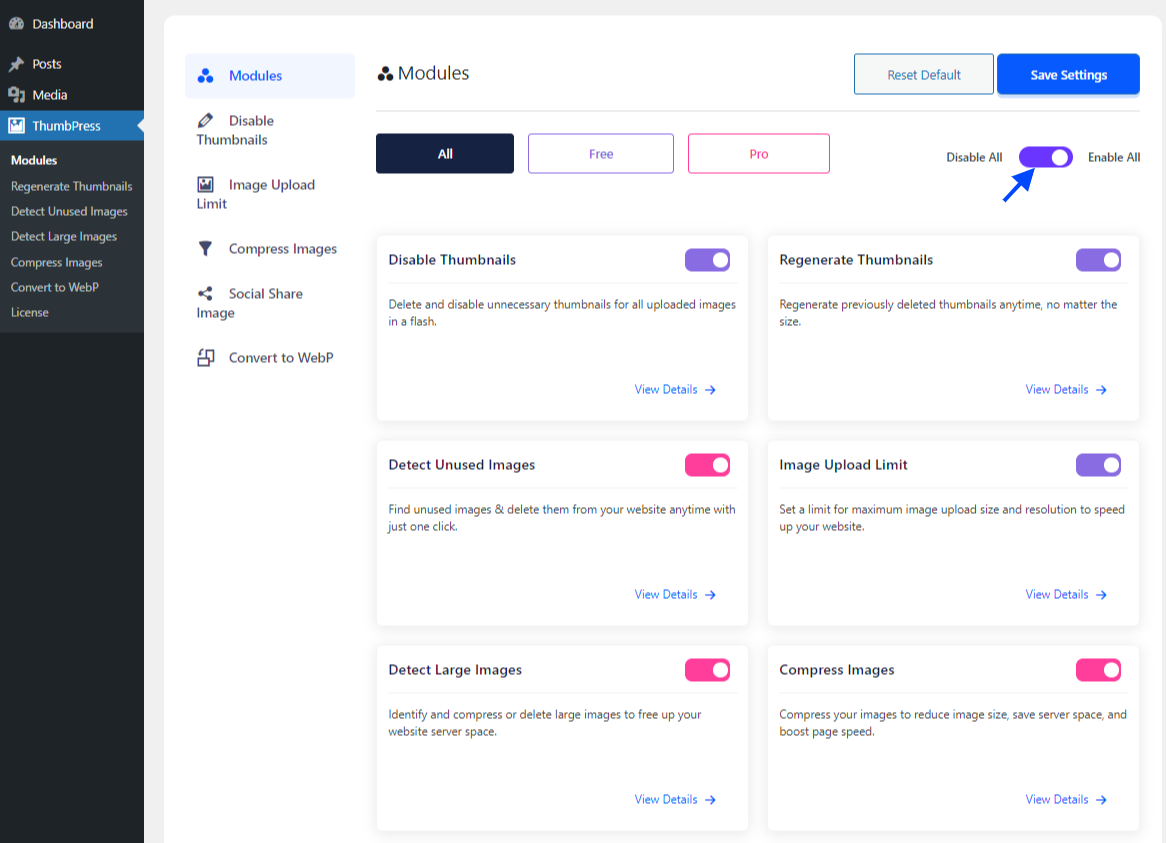Select the Pro filter tab

point(758,153)
